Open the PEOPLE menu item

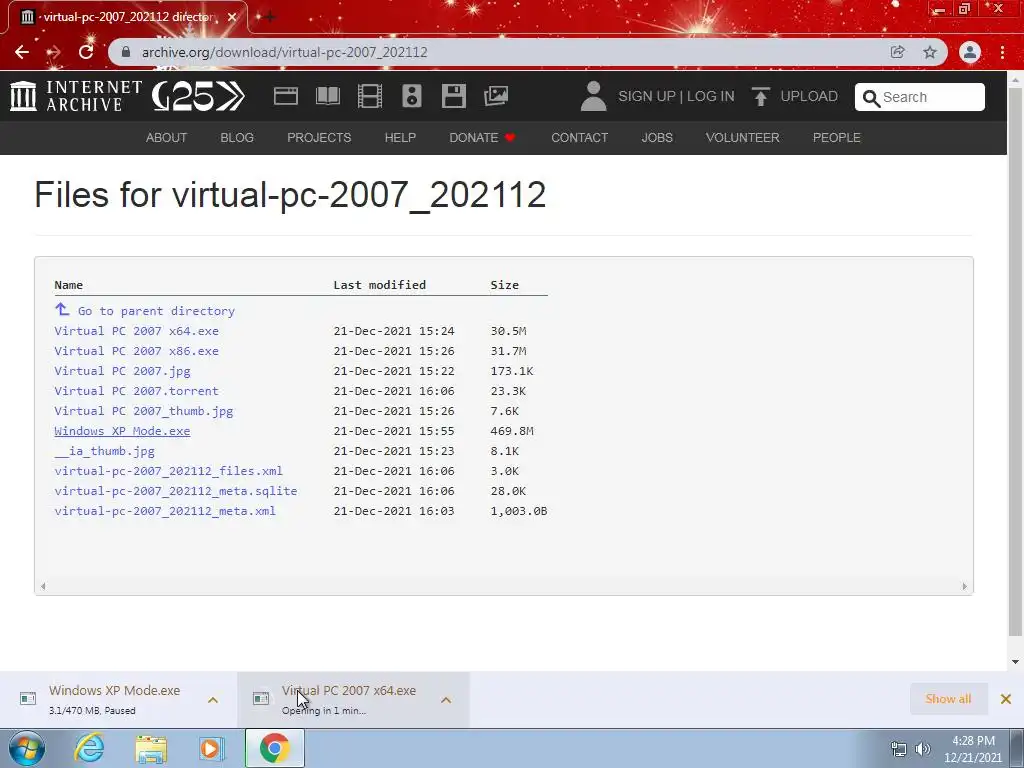click(837, 138)
